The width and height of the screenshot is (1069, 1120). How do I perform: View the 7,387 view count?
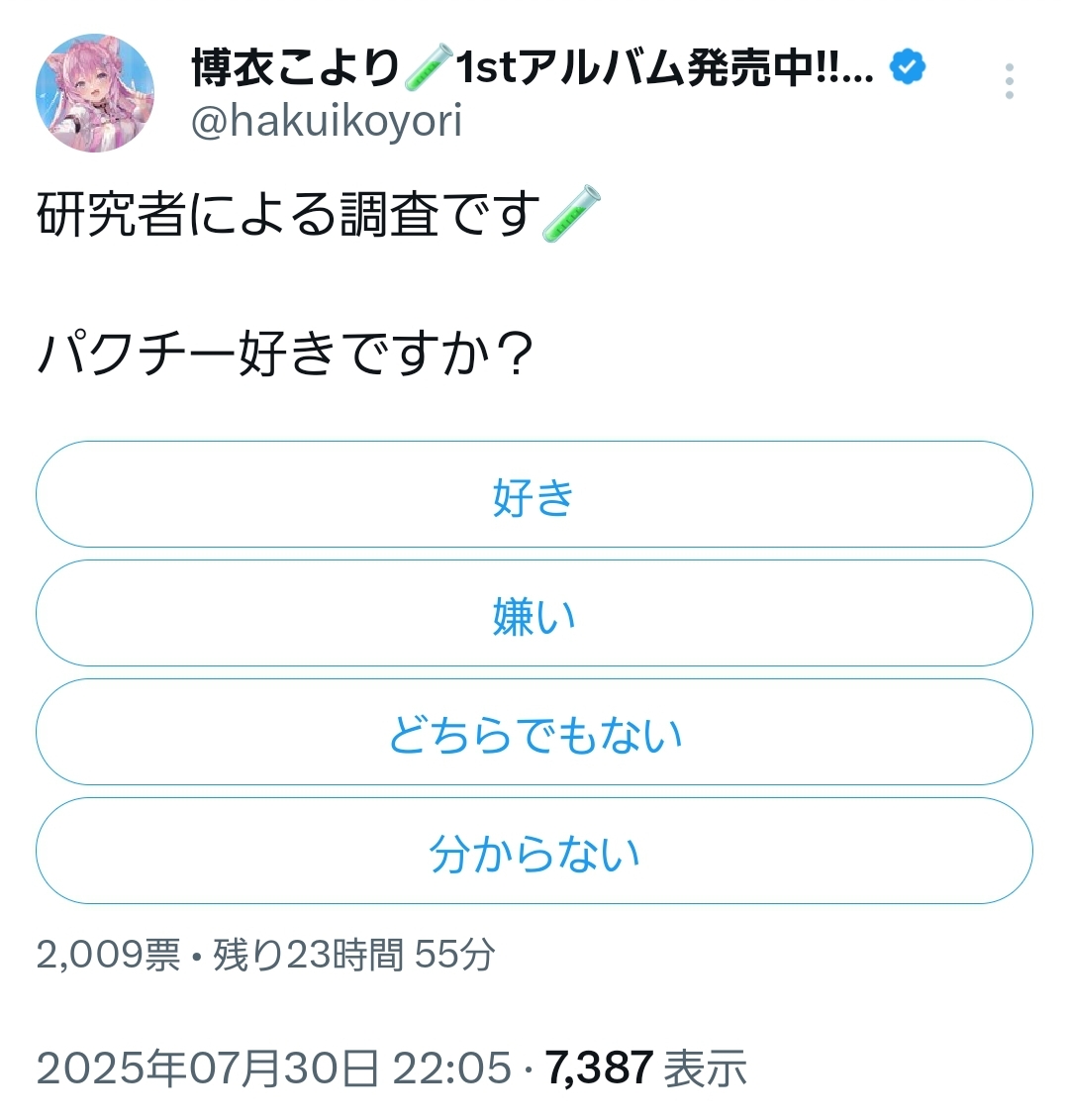(x=599, y=1069)
